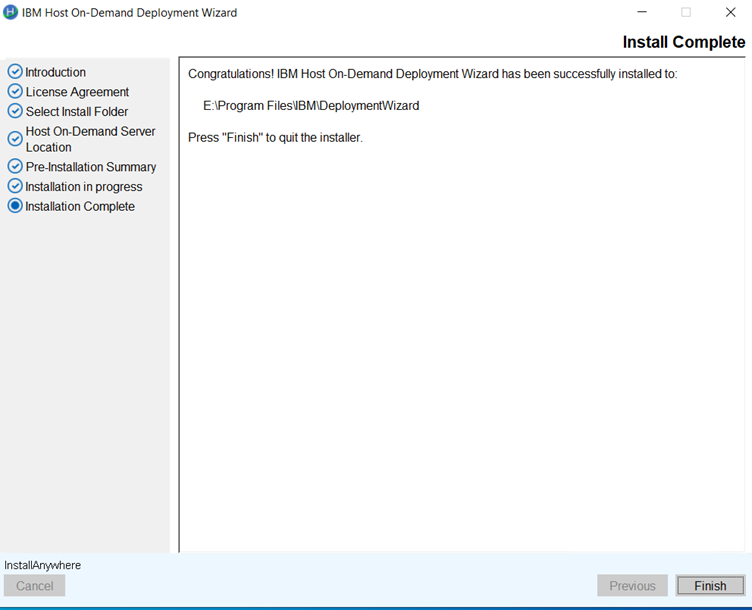This screenshot has width=752, height=610.
Task: Click the checkmark icon beside Select Install Folder
Action: pos(15,112)
